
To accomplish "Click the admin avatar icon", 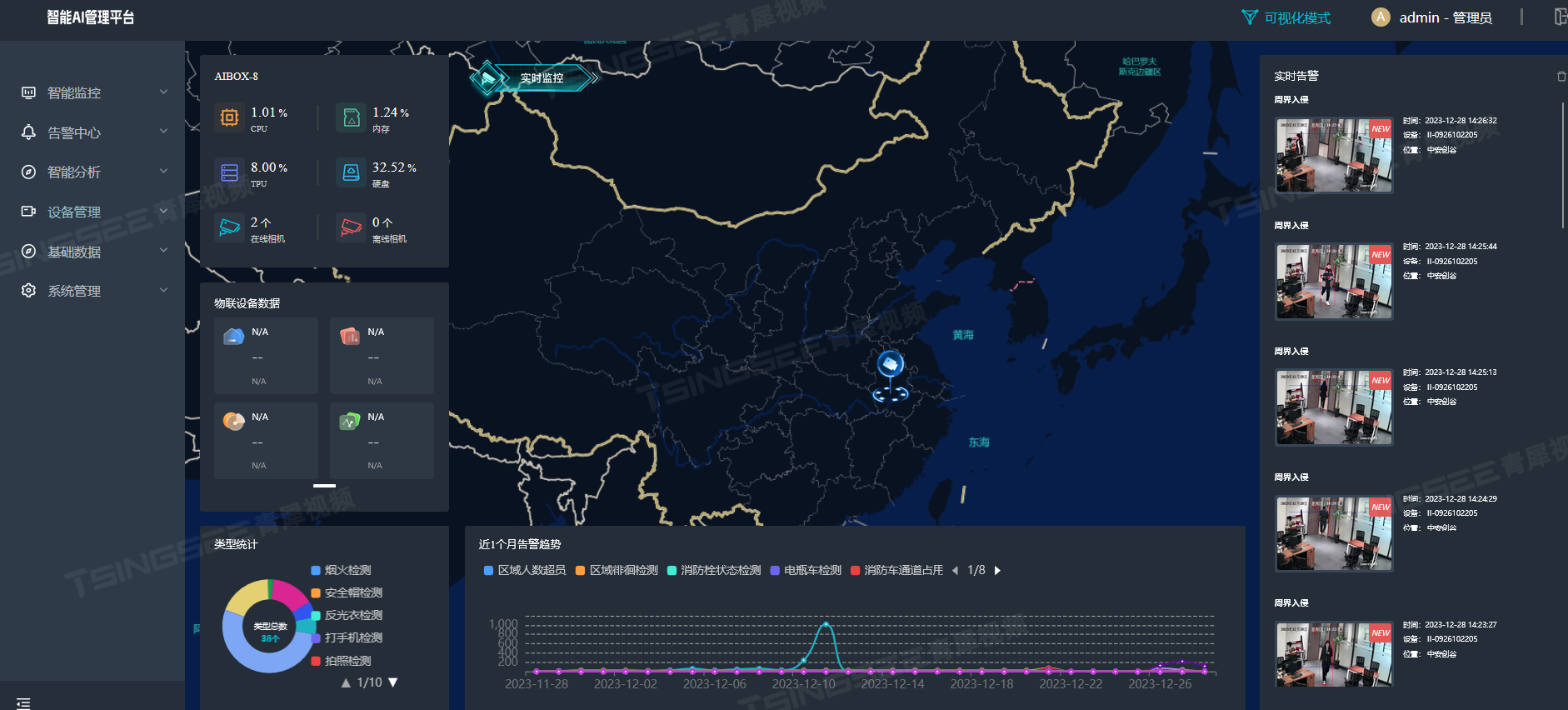I will point(1381,17).
